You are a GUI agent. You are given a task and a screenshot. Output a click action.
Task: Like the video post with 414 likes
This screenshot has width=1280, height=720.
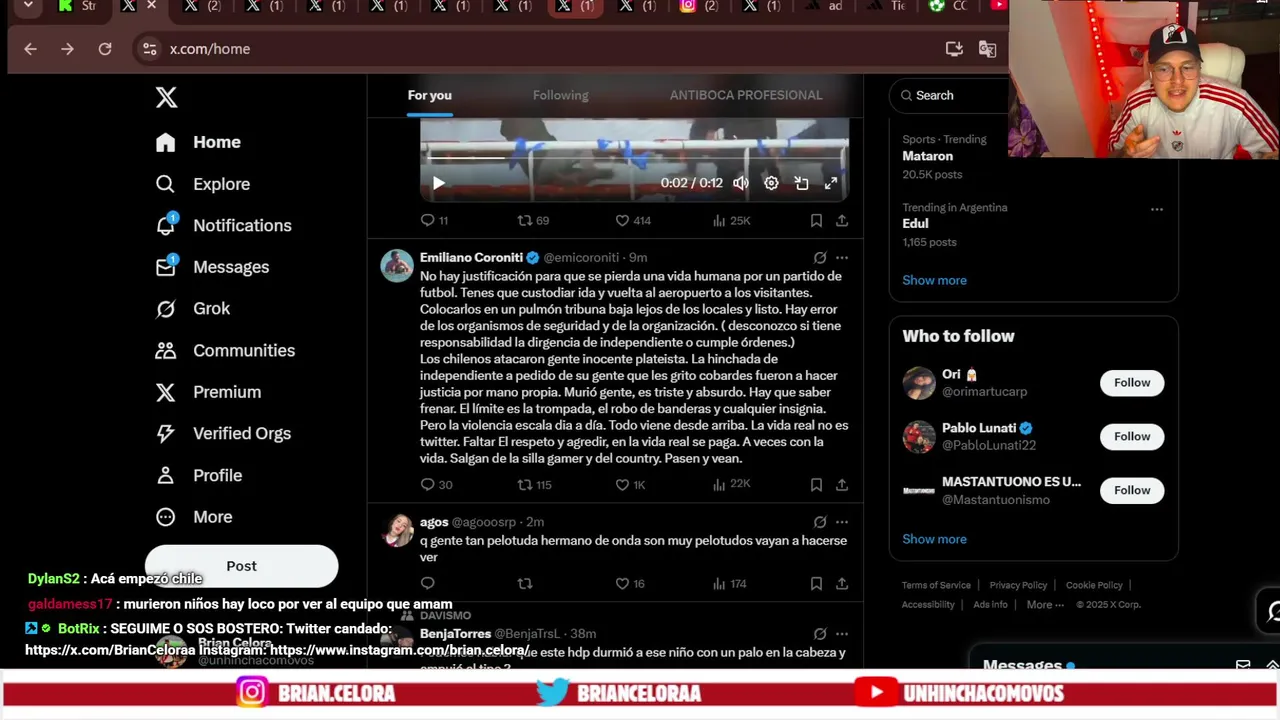pos(632,220)
